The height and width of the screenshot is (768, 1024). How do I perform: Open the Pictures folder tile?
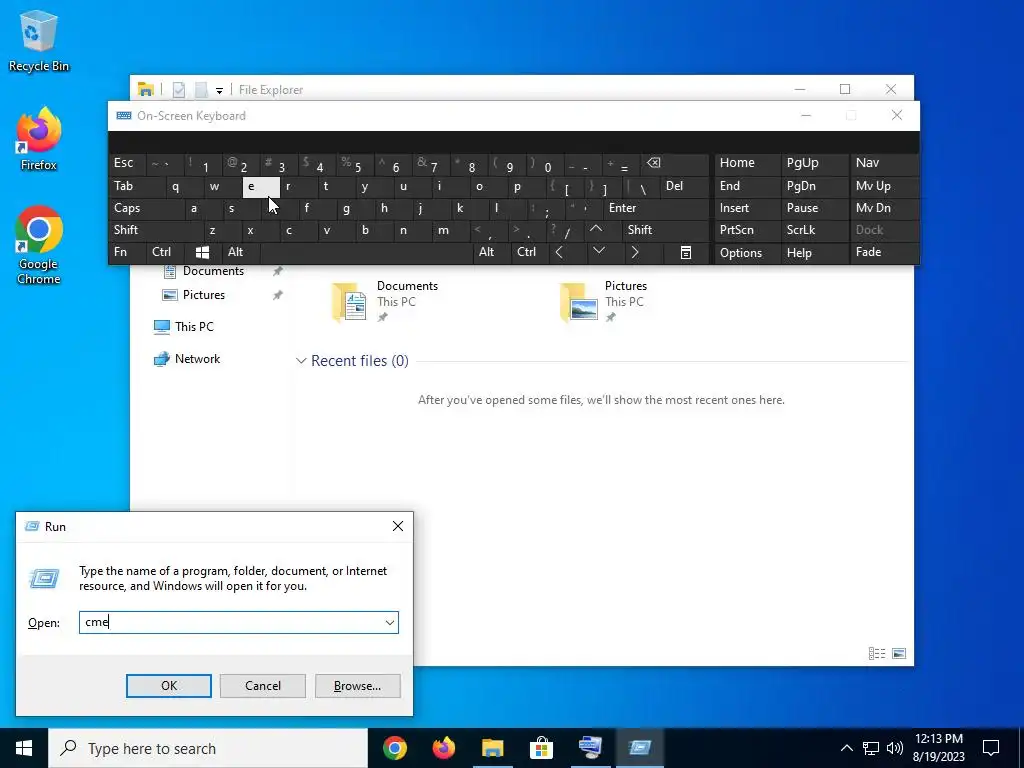(604, 302)
